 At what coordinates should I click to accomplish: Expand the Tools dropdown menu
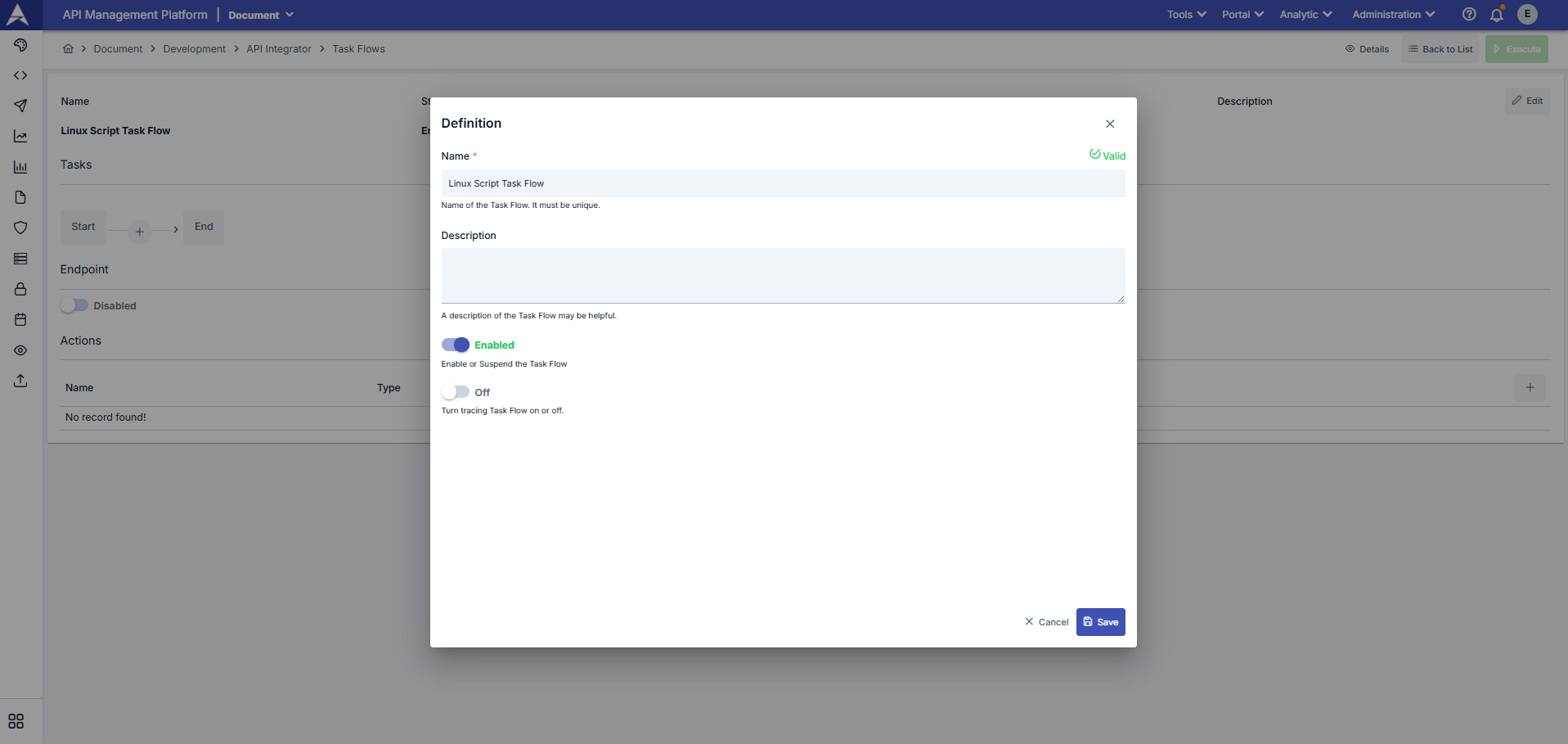[x=1186, y=15]
